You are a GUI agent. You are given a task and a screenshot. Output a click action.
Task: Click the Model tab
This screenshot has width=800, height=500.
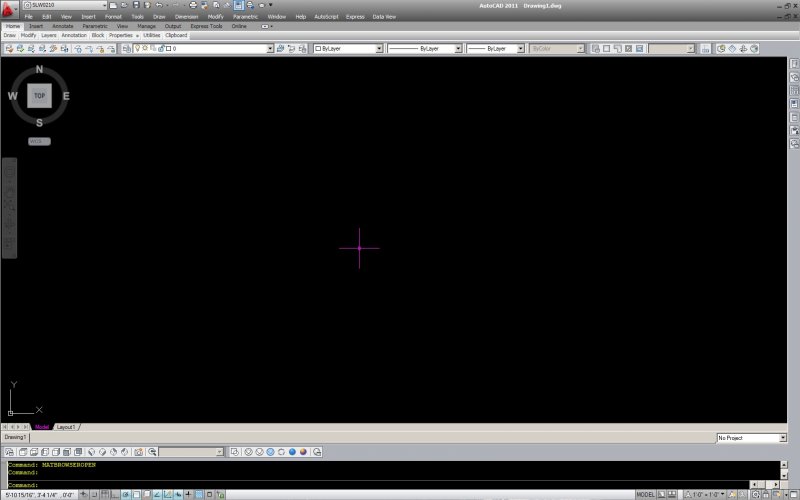[x=42, y=427]
